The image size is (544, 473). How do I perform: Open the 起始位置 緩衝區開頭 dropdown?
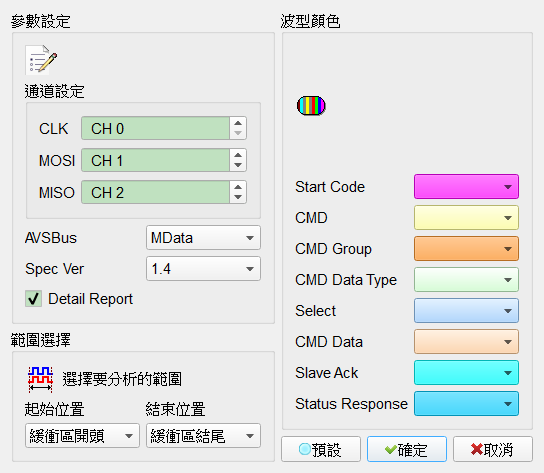[x=82, y=436]
